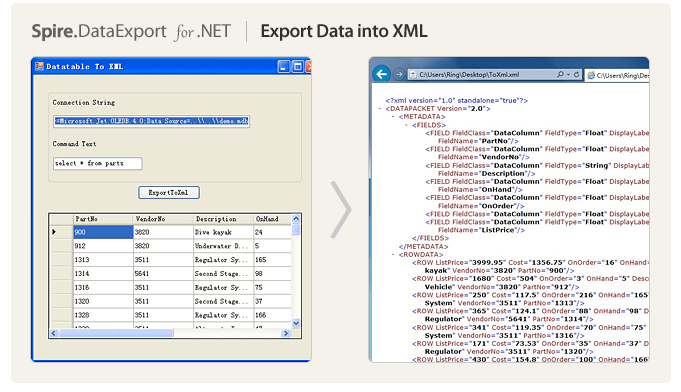Click the Datatable To XML window icon
Viewport: 681px width, 392px height.
tap(40, 66)
